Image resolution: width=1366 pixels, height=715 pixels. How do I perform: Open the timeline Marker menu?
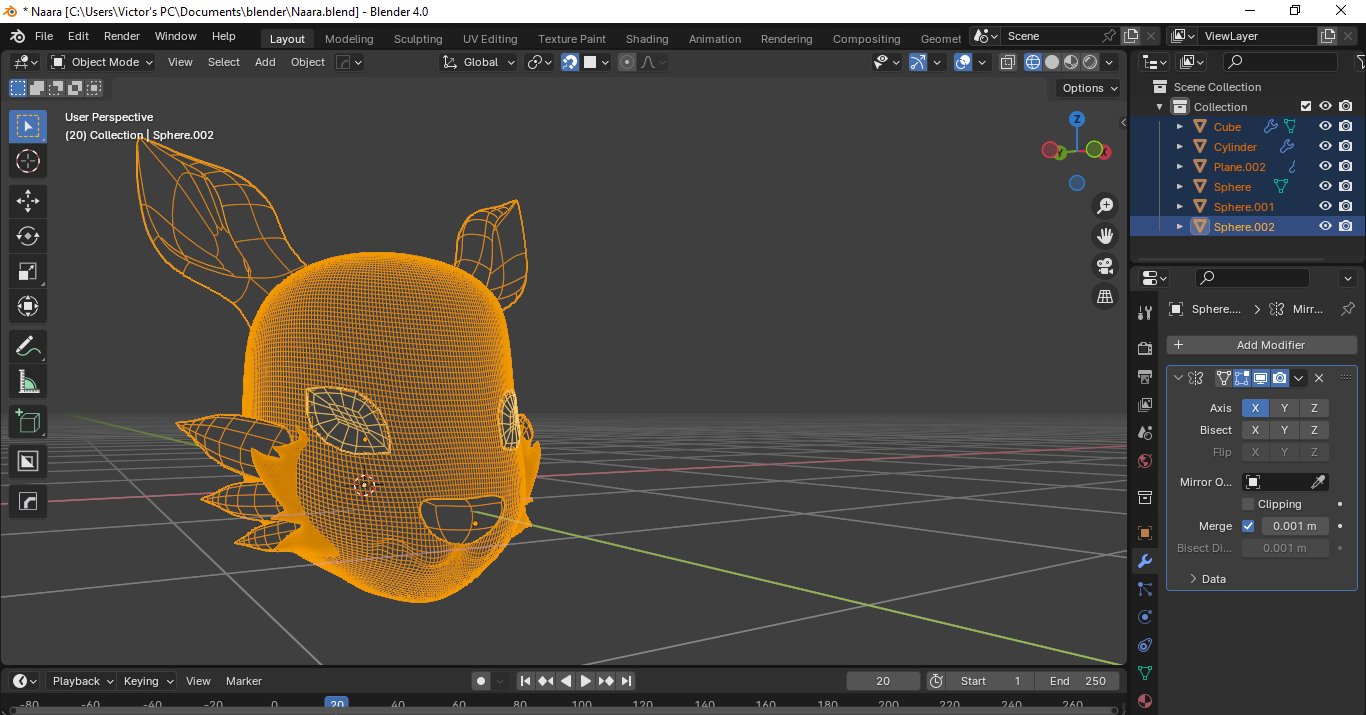point(244,681)
